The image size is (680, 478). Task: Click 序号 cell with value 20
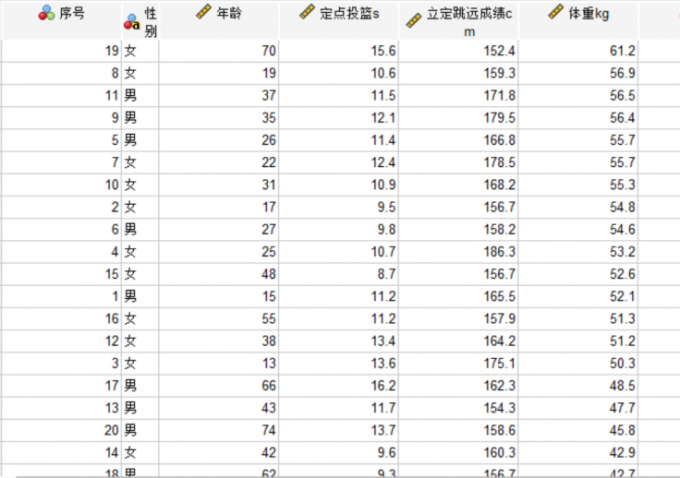pyautogui.click(x=62, y=431)
